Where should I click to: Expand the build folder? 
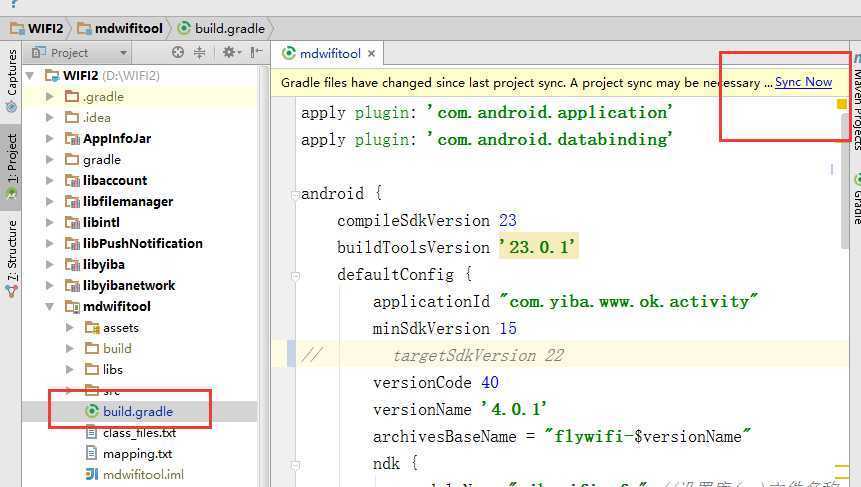pos(70,349)
